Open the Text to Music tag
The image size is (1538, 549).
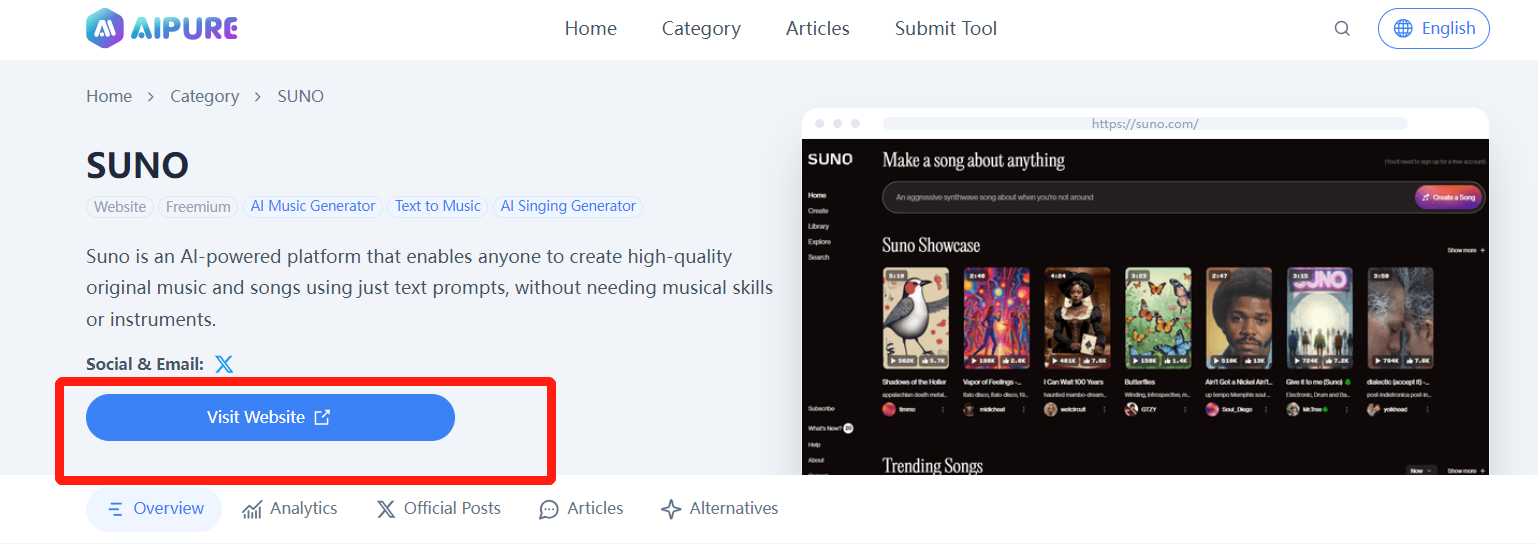point(438,206)
